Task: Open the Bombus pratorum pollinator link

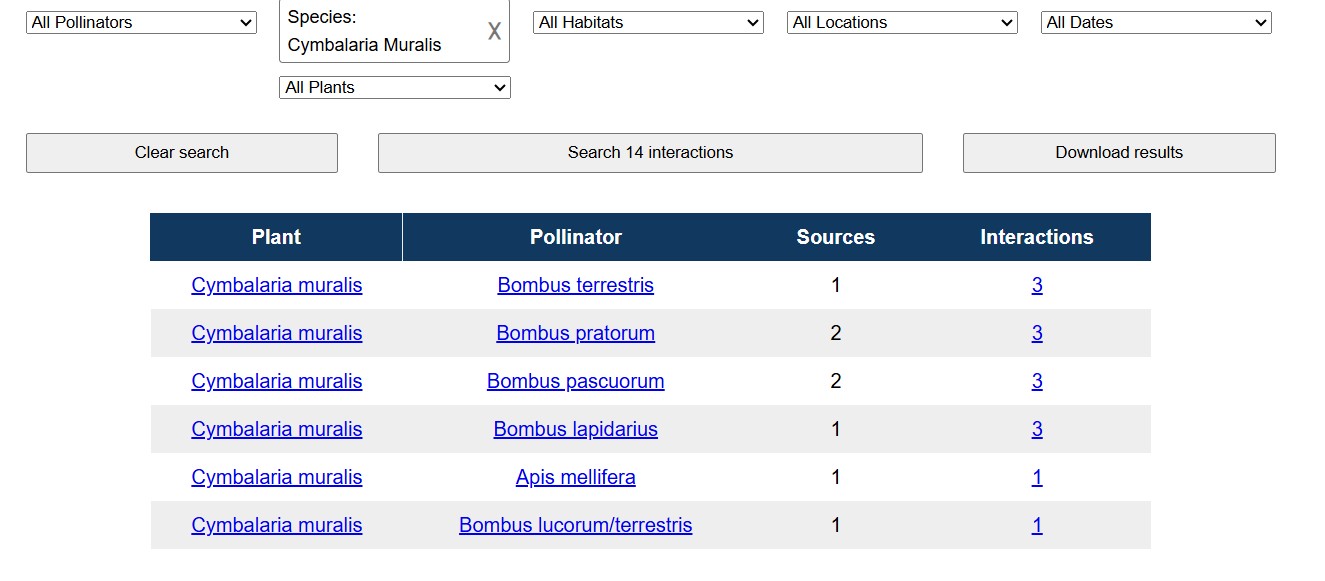Action: (x=575, y=333)
